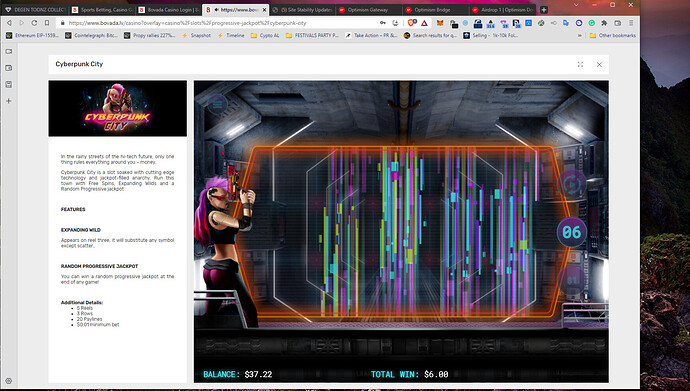This screenshot has height=391, width=690.
Task: Click the Brave Shields lion icon
Action: pyautogui.click(x=411, y=23)
